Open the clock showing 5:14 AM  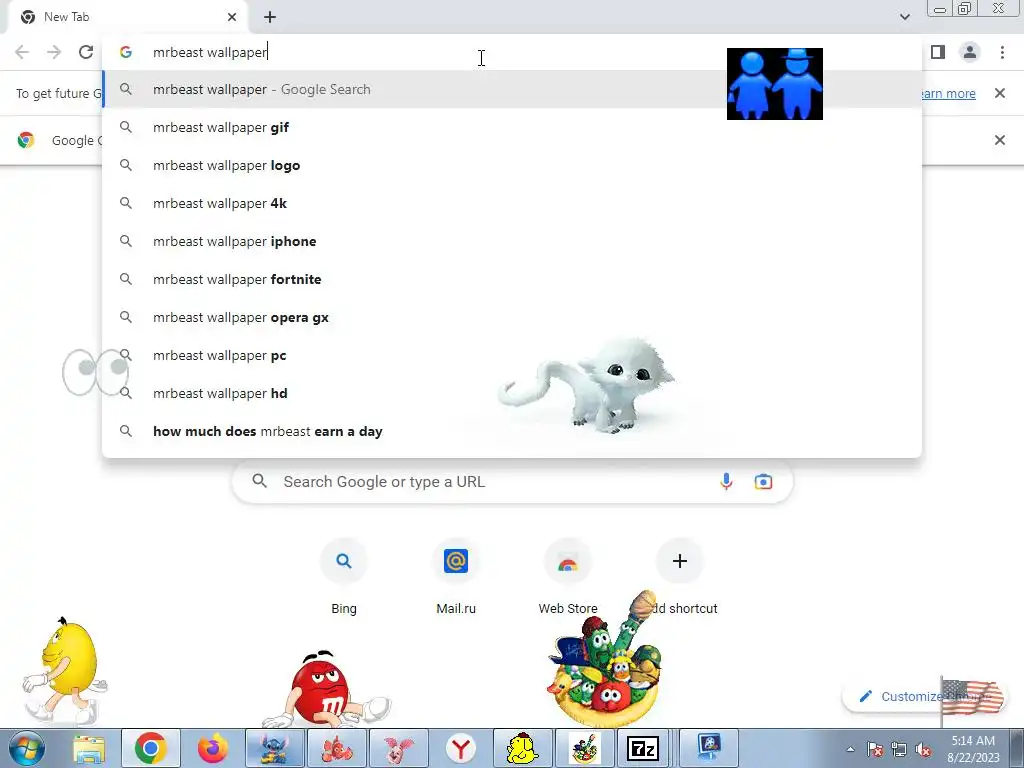[x=973, y=749]
